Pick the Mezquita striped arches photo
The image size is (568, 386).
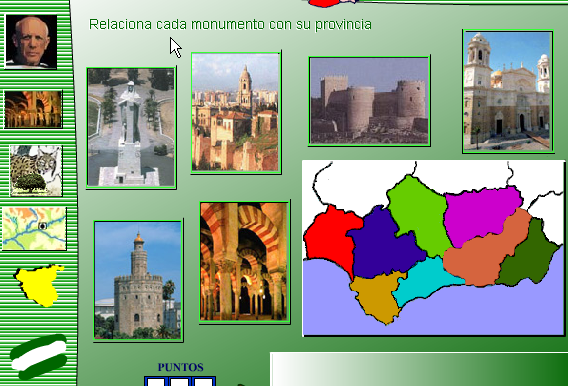click(245, 262)
